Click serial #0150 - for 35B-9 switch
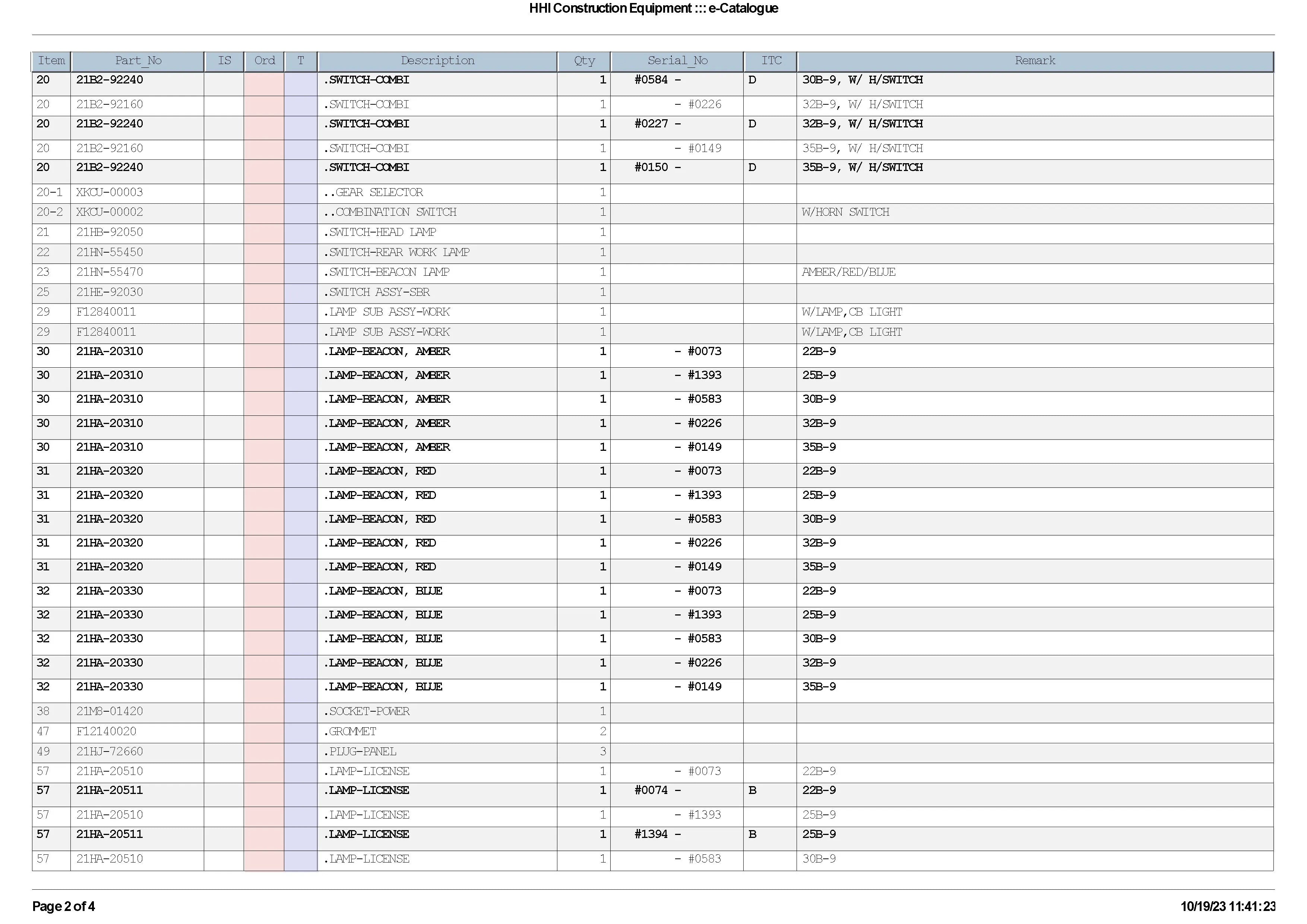 coord(658,167)
